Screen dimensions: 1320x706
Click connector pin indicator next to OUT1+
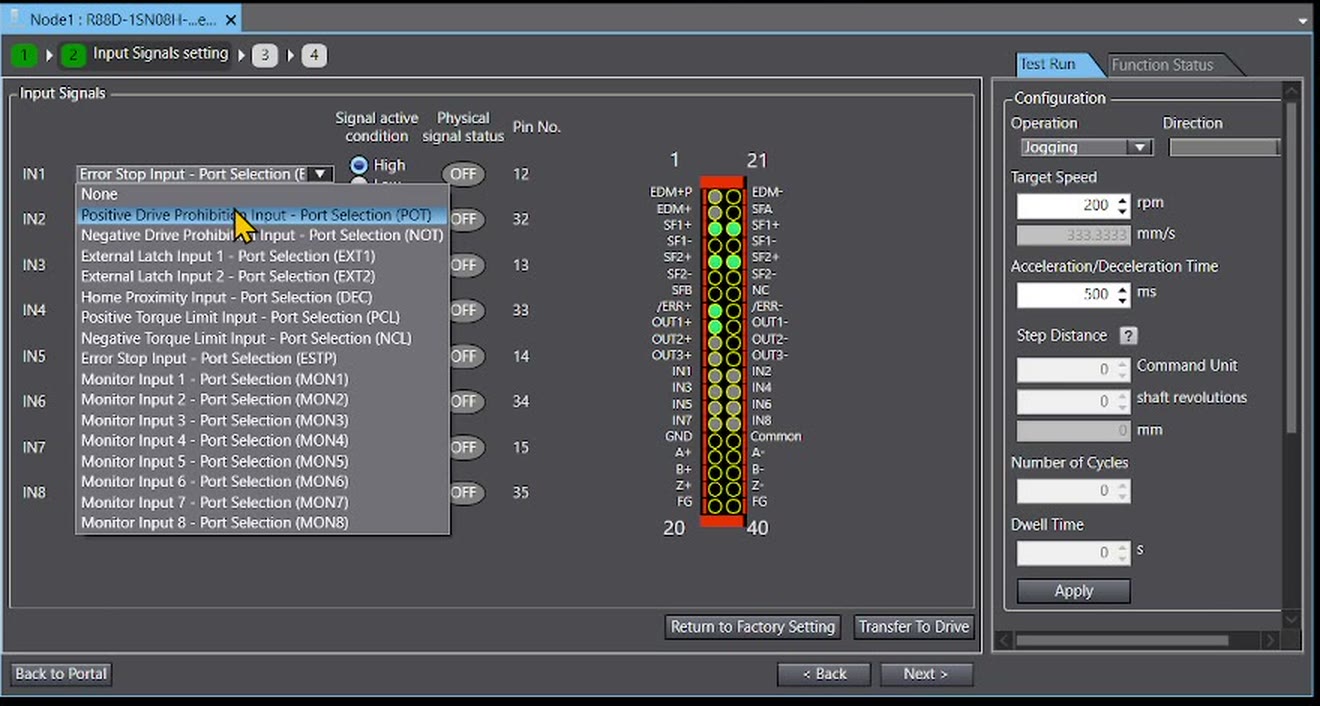coord(715,326)
